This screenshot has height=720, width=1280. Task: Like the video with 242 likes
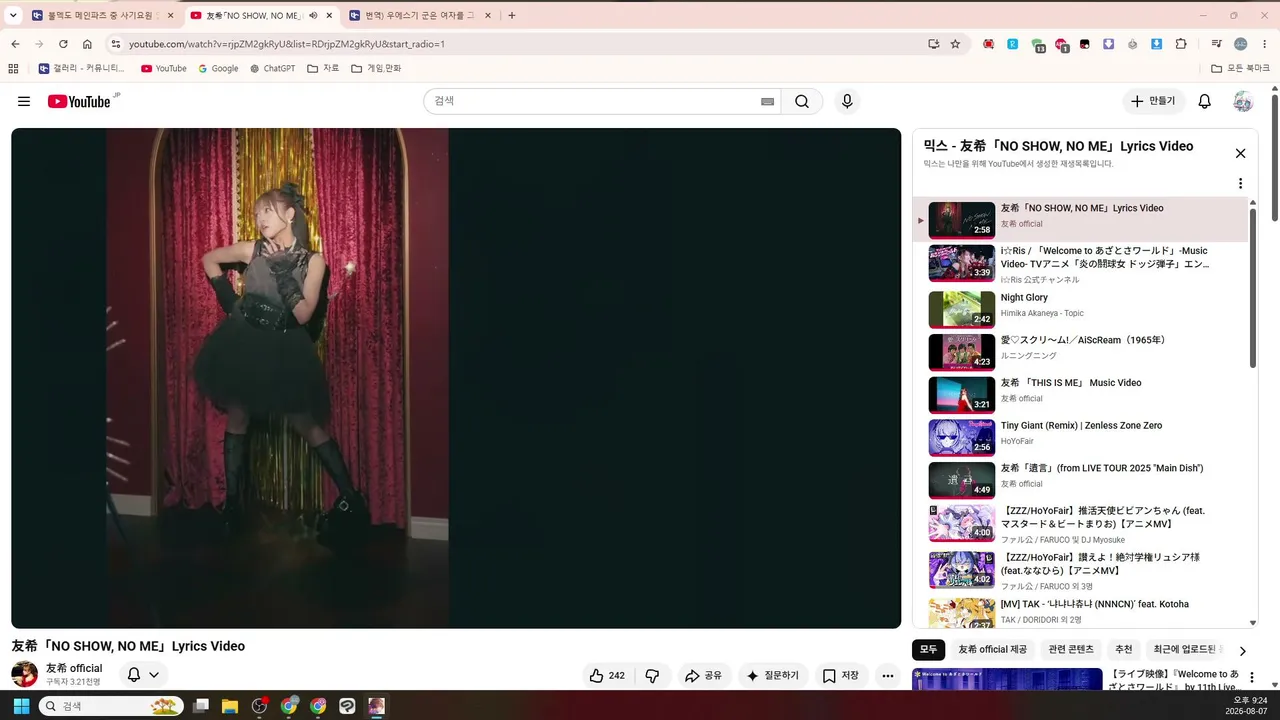click(608, 676)
